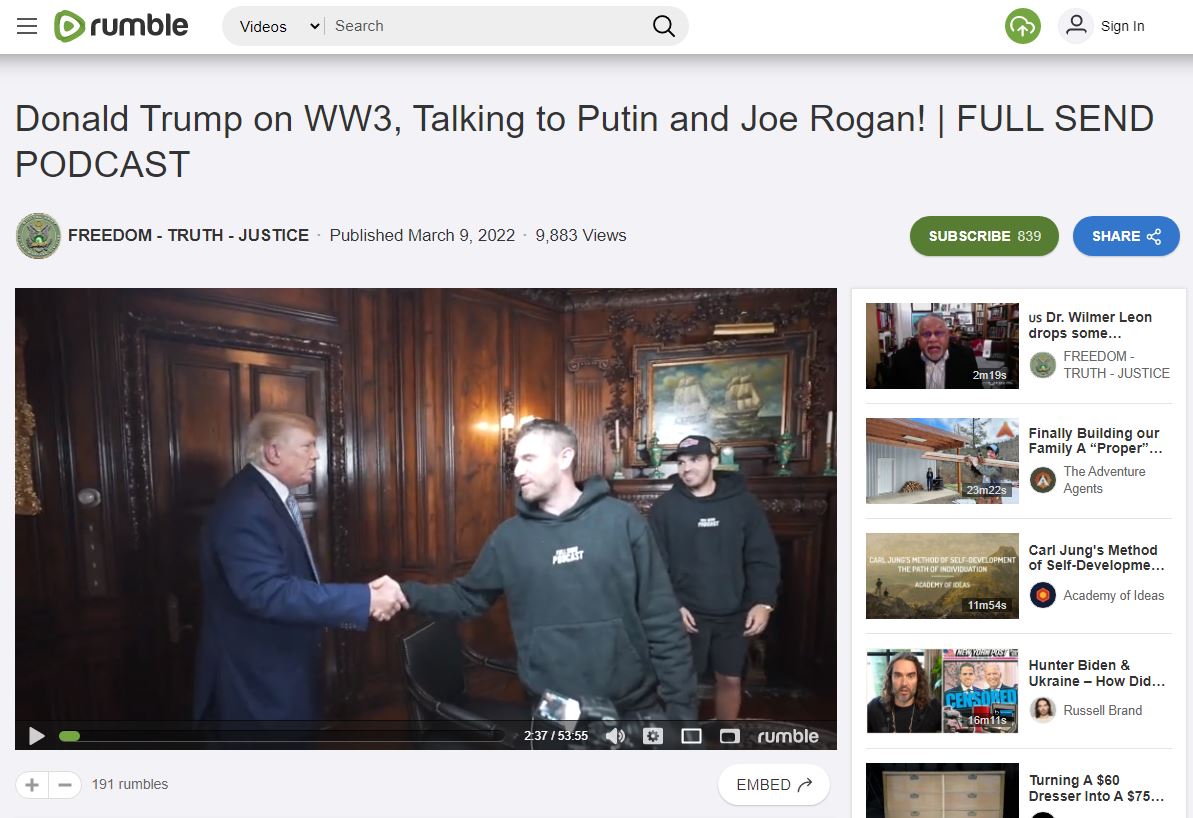Open the Hunter Biden & Ukraine video thumbnail
This screenshot has height=818, width=1193.
pyautogui.click(x=942, y=691)
